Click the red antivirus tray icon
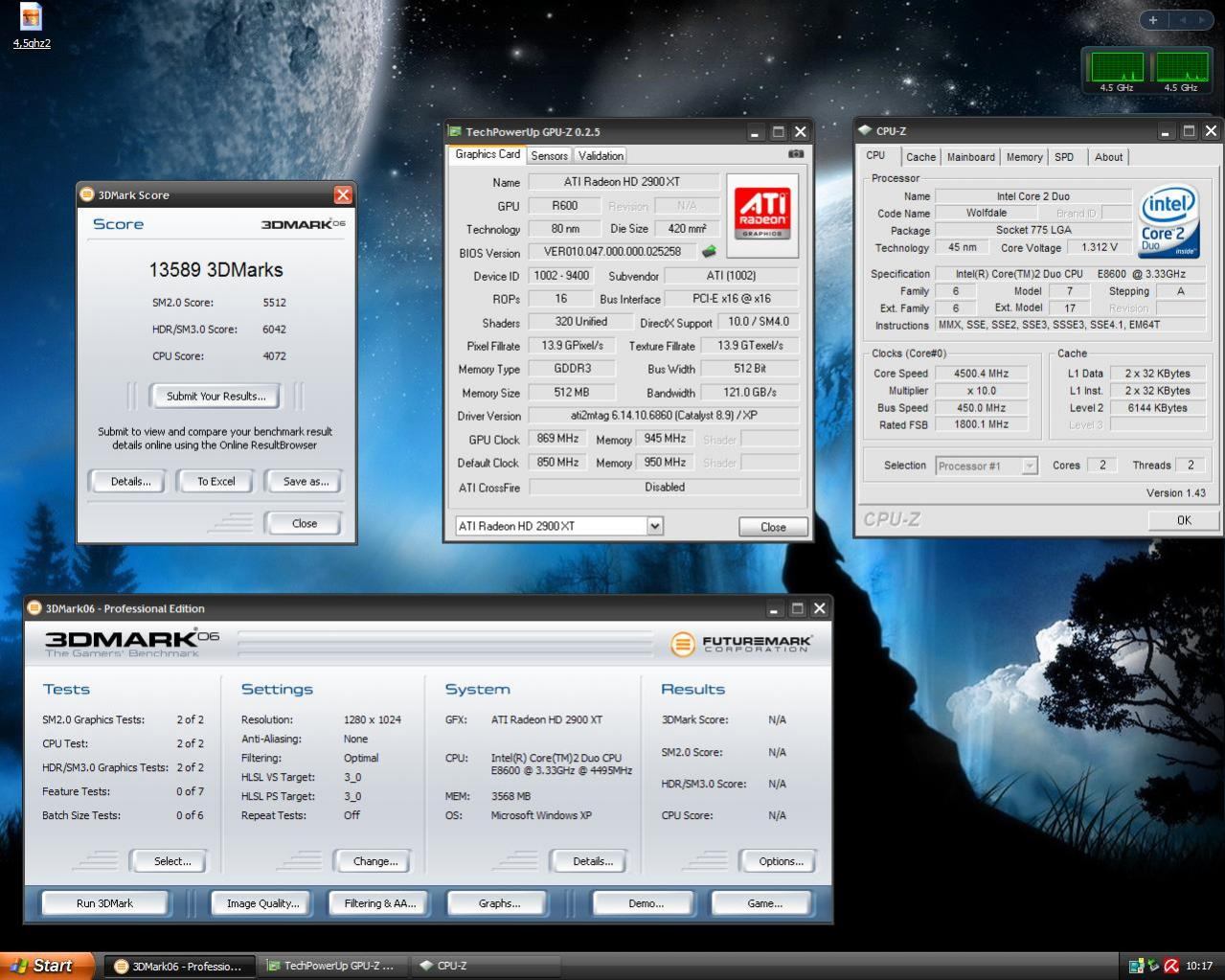This screenshot has height=980, width=1225. click(1171, 966)
